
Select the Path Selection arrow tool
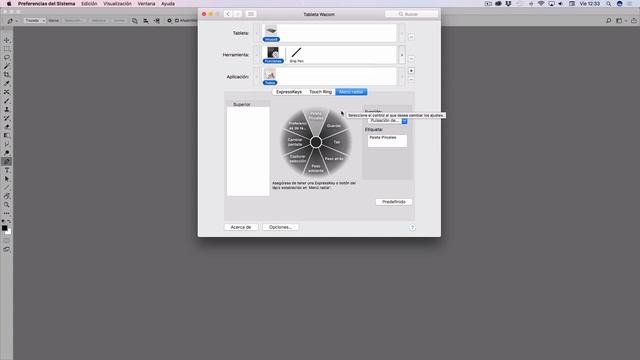click(7, 179)
